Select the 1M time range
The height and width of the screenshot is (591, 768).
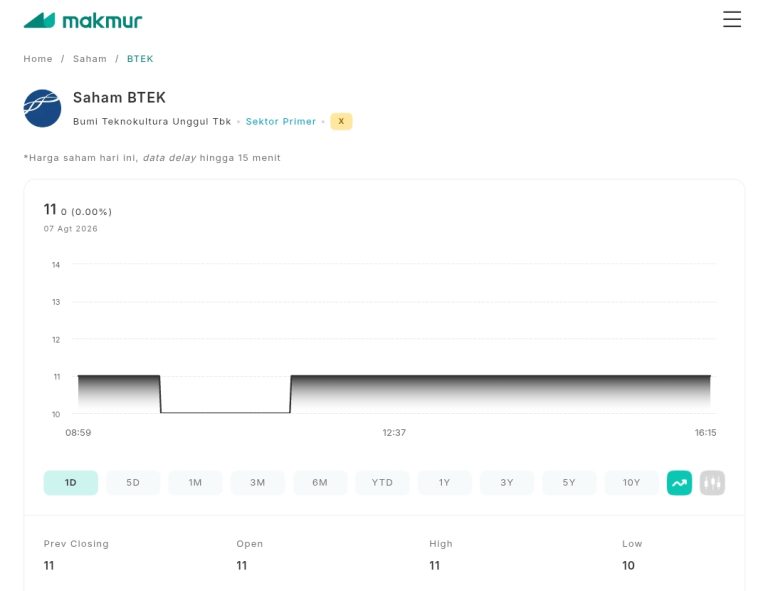tap(195, 483)
